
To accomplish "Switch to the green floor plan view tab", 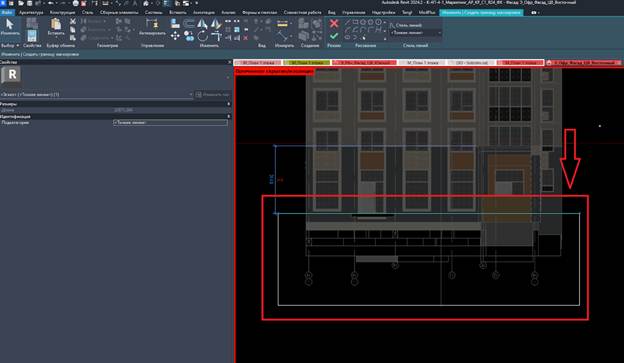I will click(306, 63).
